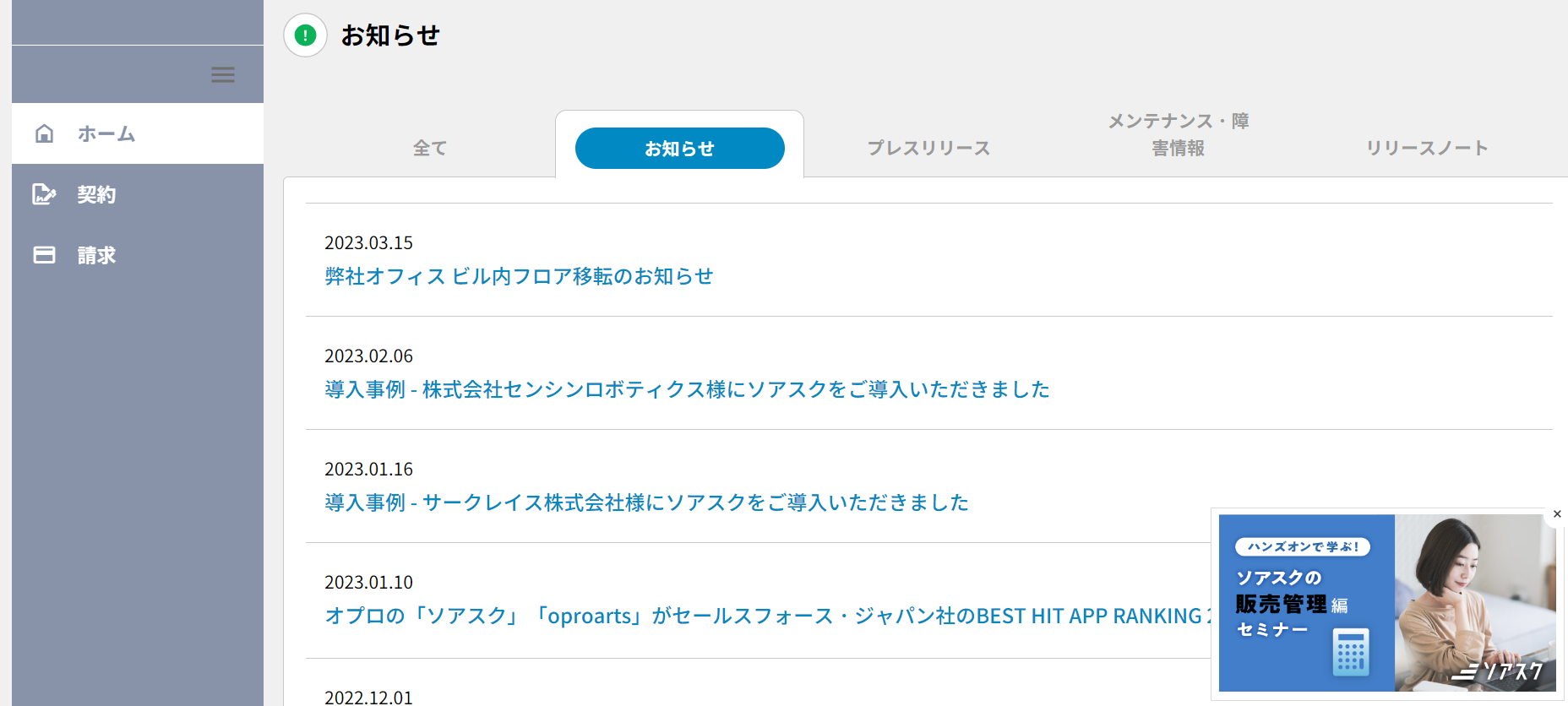This screenshot has height=706, width=1568.
Task: Open the office floor relocation notice
Action: (519, 277)
